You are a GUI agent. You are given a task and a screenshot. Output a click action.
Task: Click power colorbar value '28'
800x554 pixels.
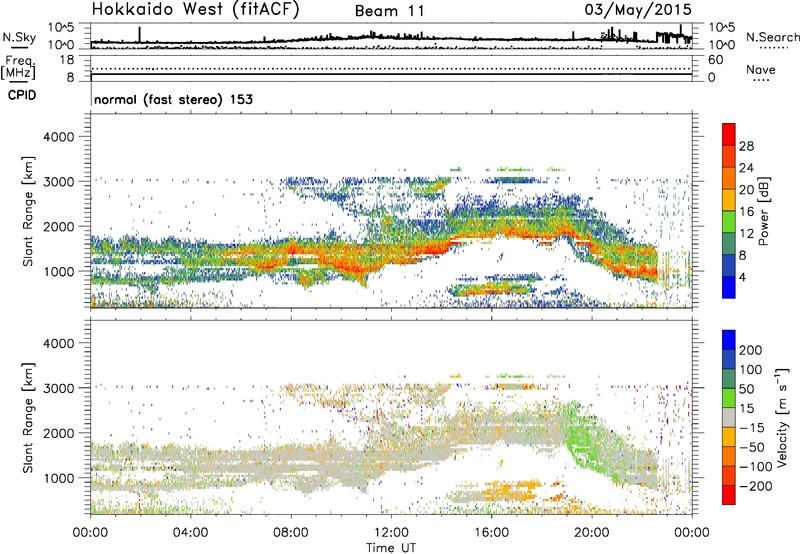click(746, 146)
